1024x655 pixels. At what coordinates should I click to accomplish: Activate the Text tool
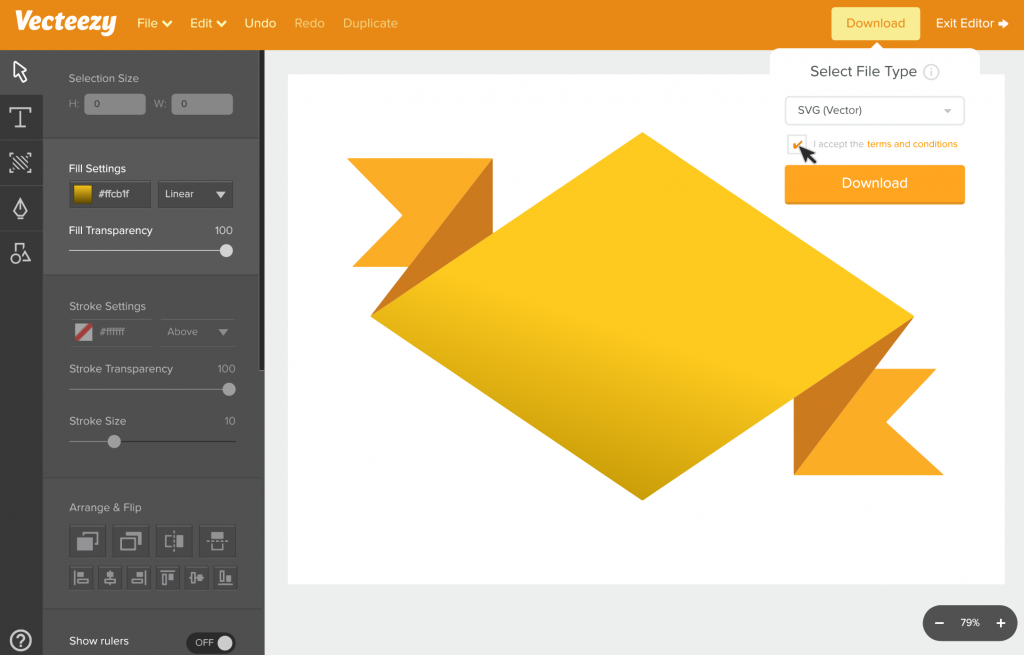click(x=20, y=117)
